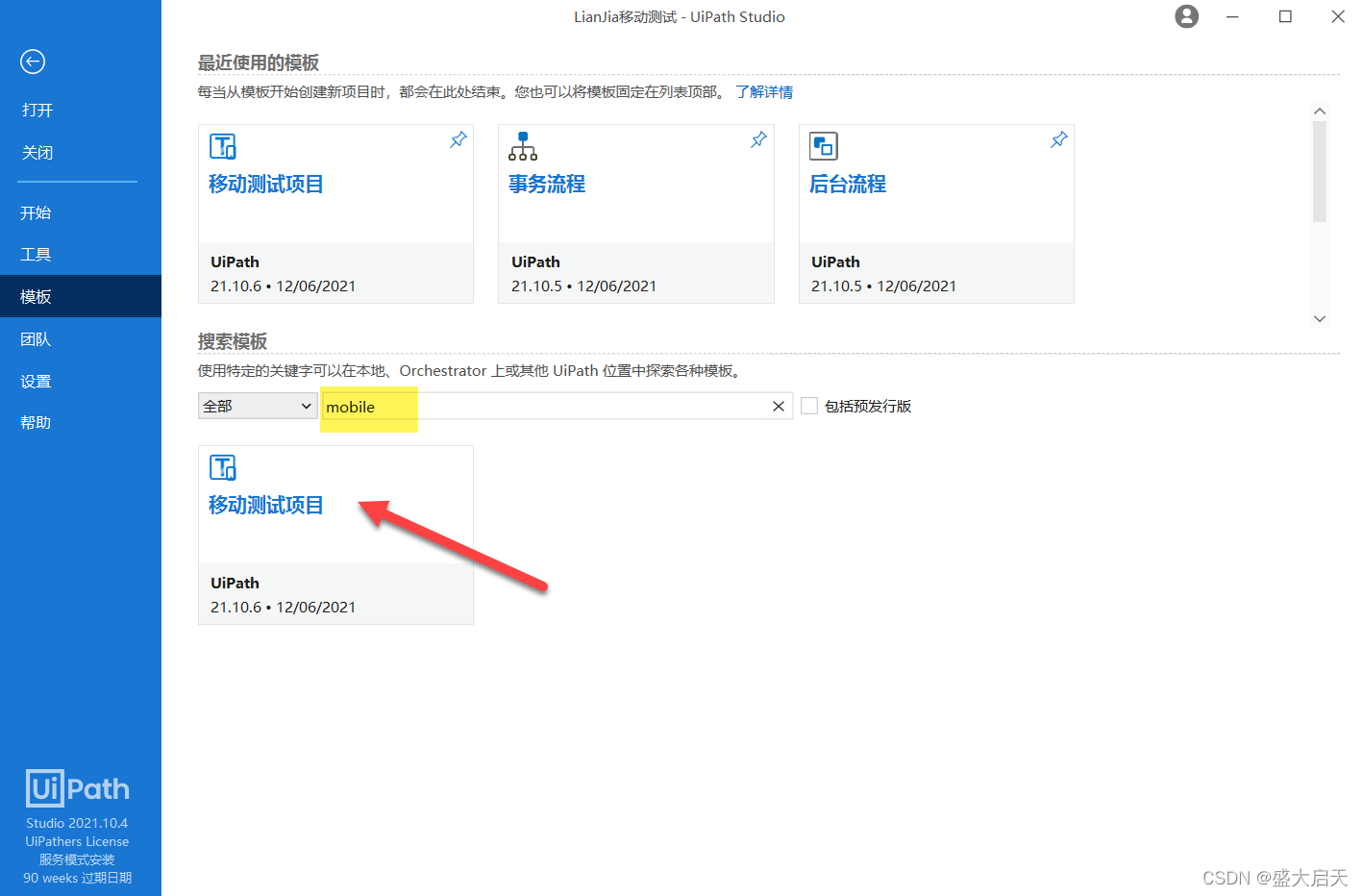Click 21.10.5 date on 事务流程 card
This screenshot has height=896, width=1363.
click(x=584, y=286)
